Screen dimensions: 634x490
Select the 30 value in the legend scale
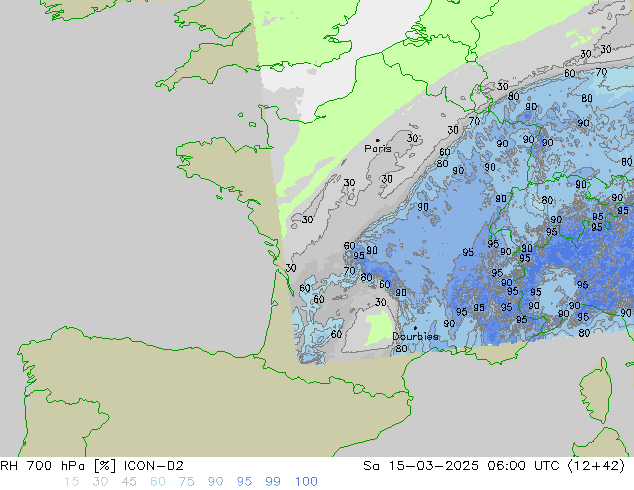point(100,482)
